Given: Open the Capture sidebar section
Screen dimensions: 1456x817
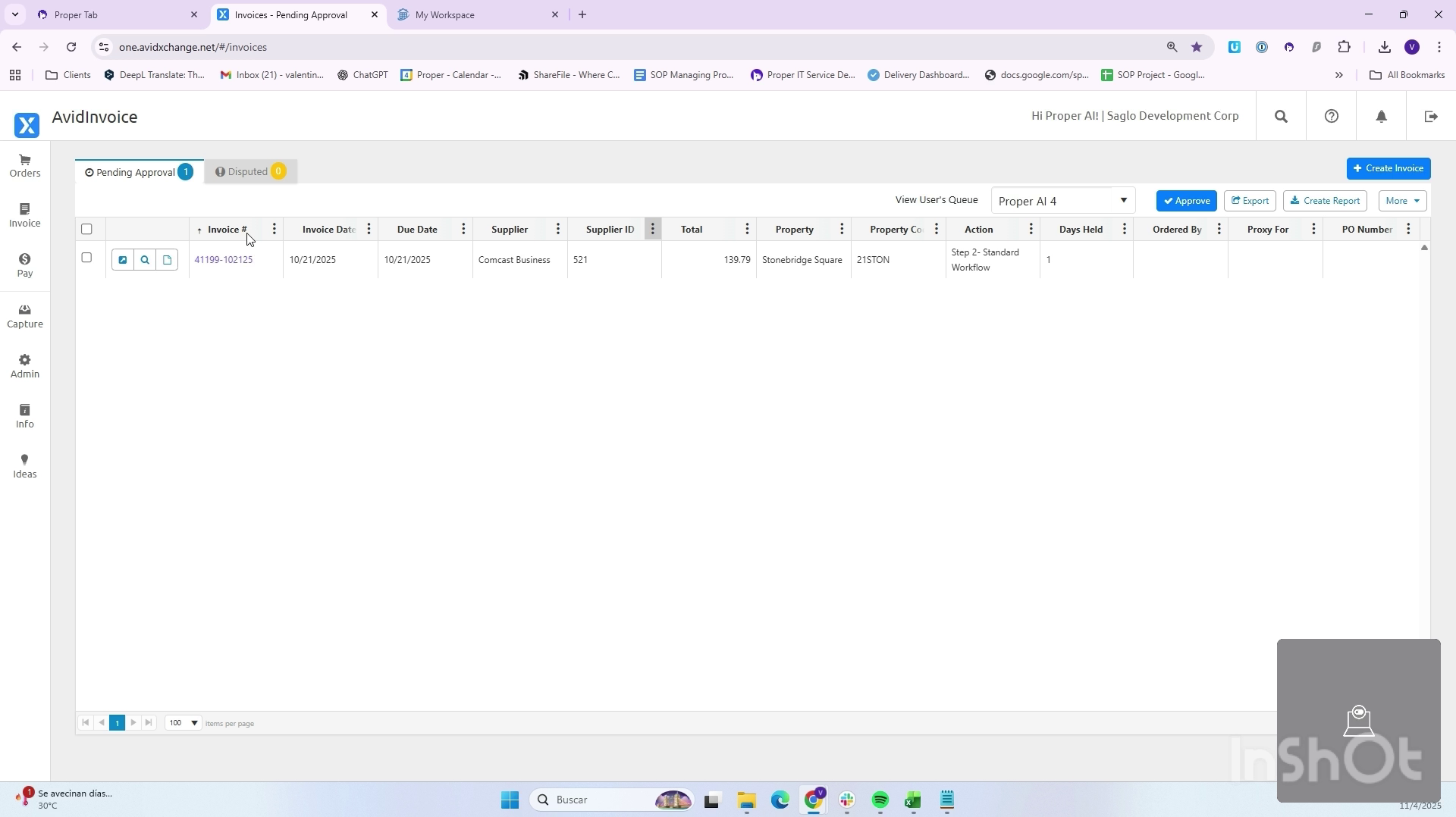Looking at the screenshot, I should tap(25, 316).
